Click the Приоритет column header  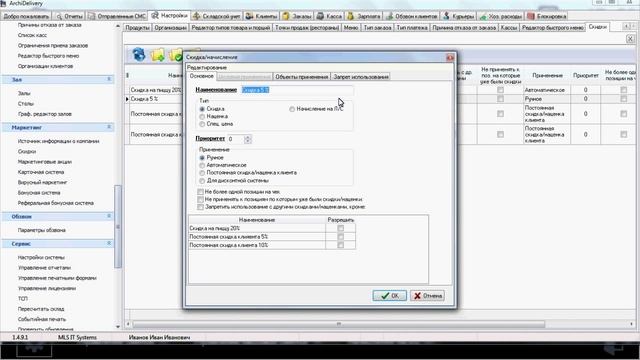[585, 76]
